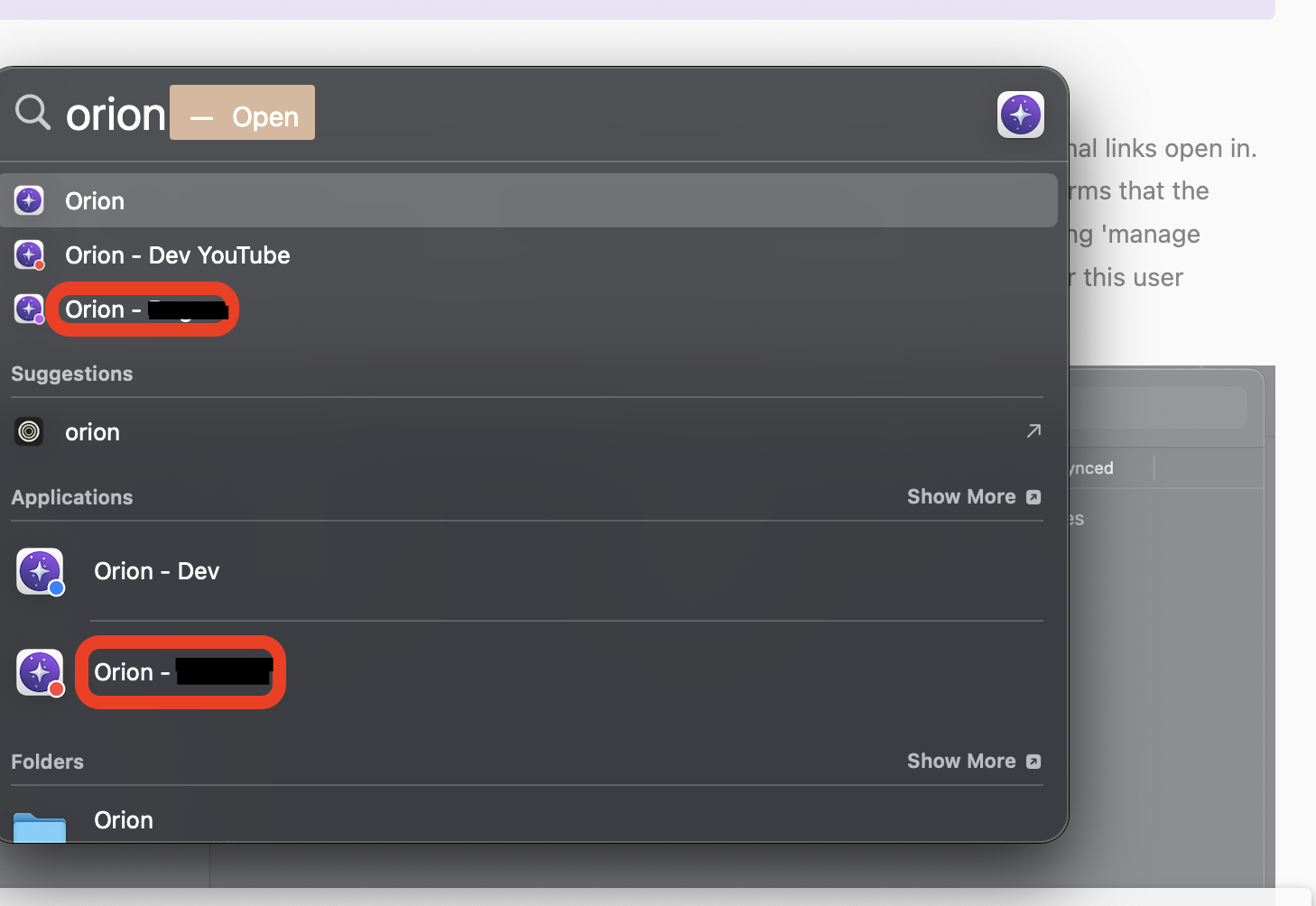Click the orion web suggestion icon

(29, 432)
